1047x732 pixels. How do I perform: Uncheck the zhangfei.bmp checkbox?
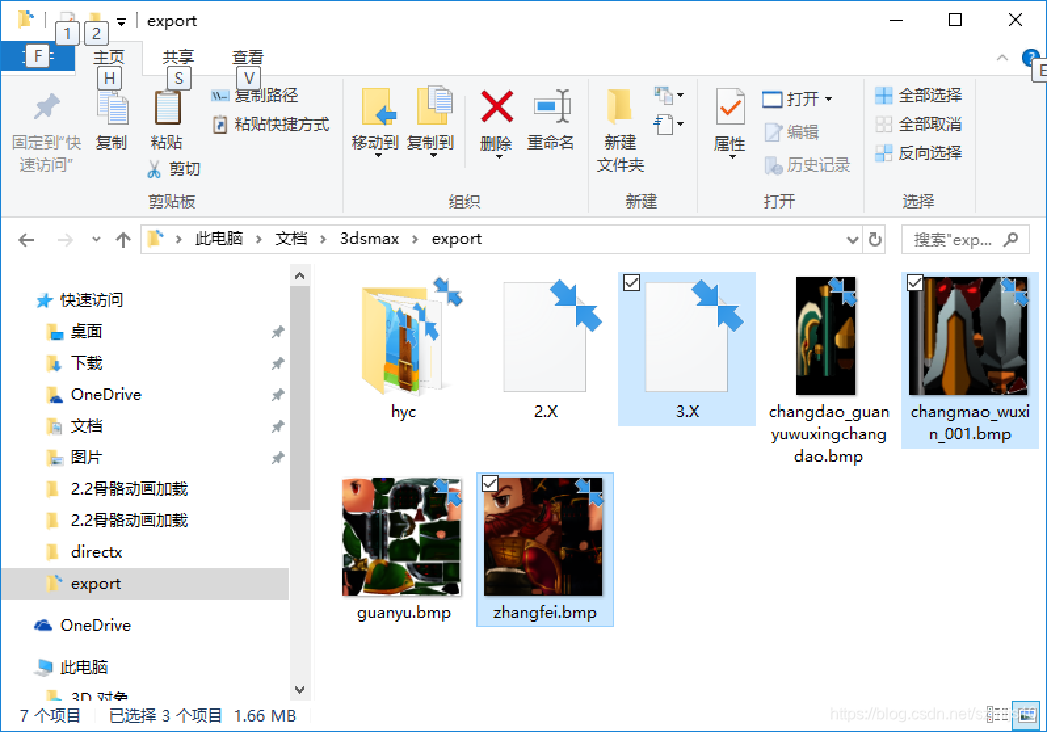click(489, 483)
